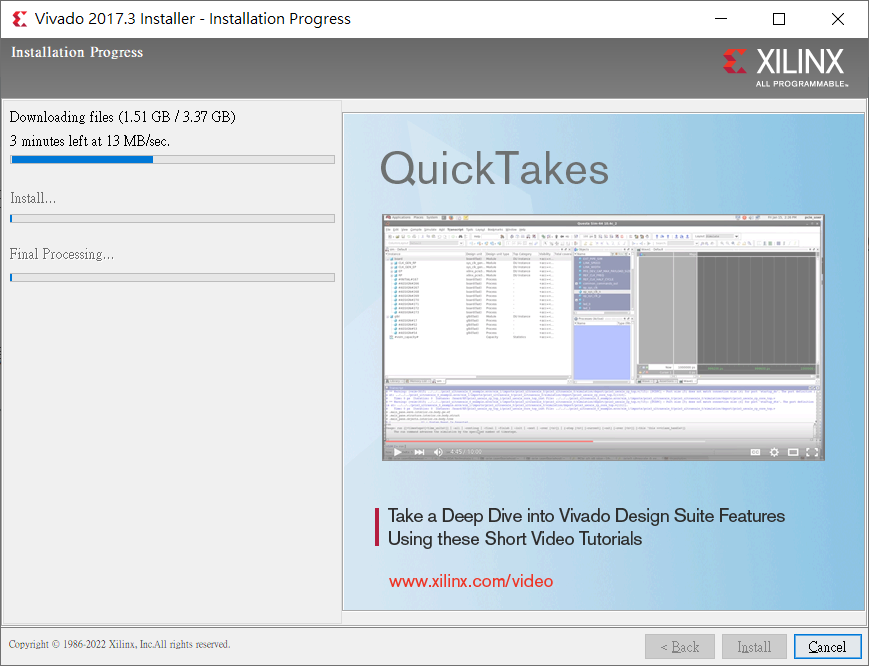Image resolution: width=869 pixels, height=666 pixels.
Task: Click the Downloading files progress bar
Action: coord(172,160)
